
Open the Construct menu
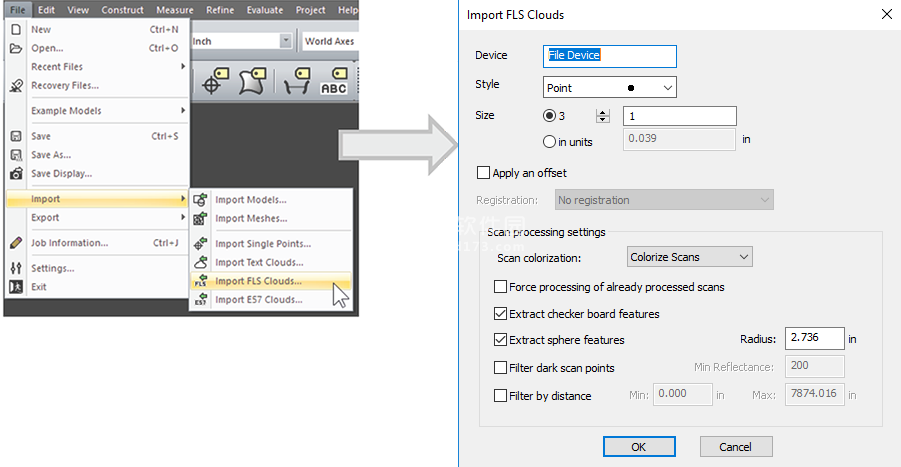tap(122, 10)
